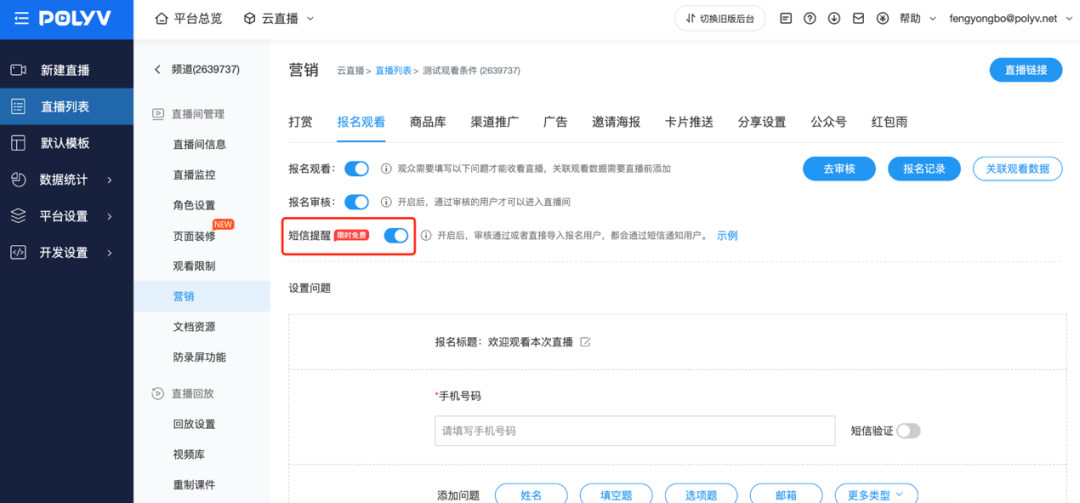
Task: Open the download icon in top bar
Action: point(833,19)
